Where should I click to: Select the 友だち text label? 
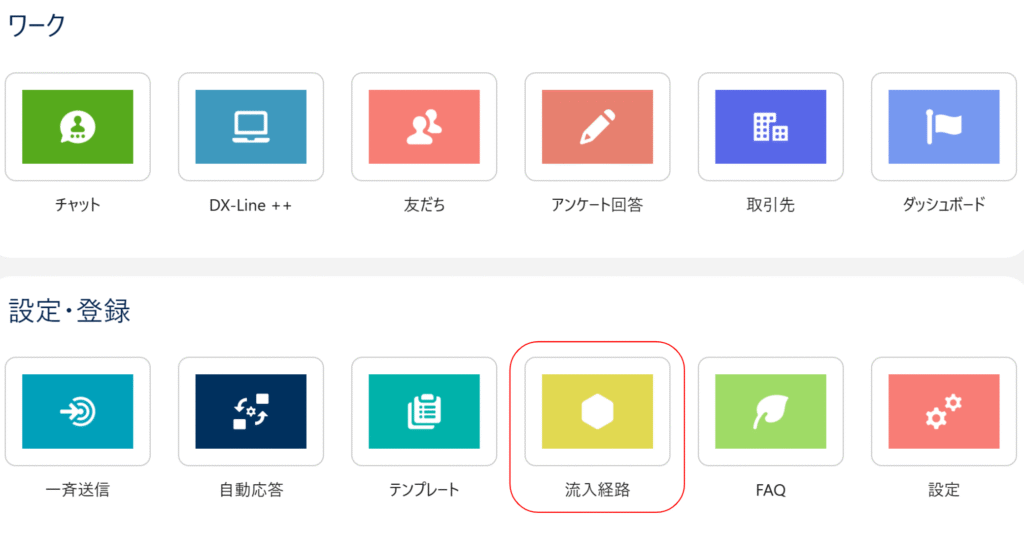click(424, 206)
